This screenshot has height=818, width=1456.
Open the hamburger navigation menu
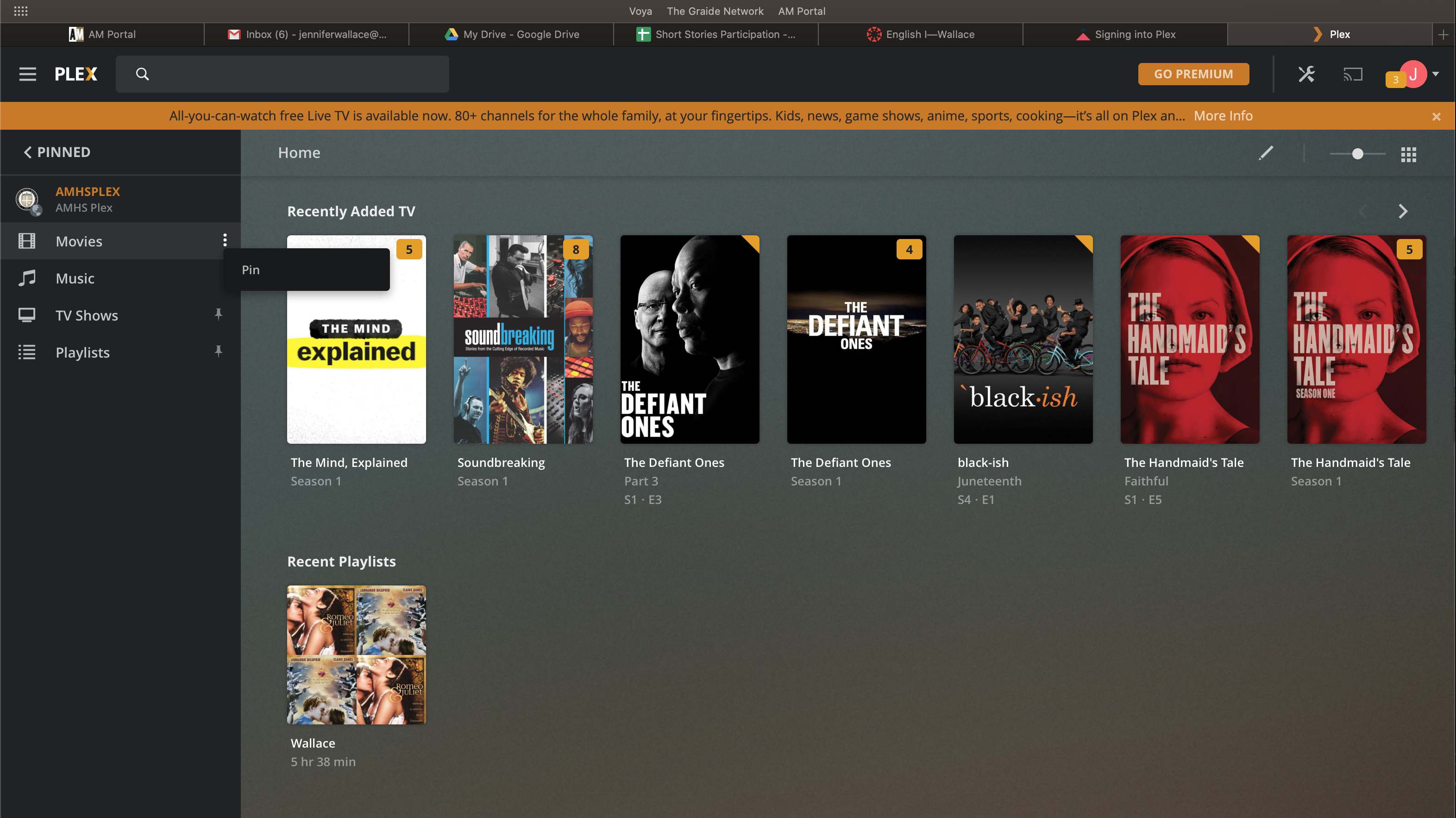pyautogui.click(x=27, y=74)
